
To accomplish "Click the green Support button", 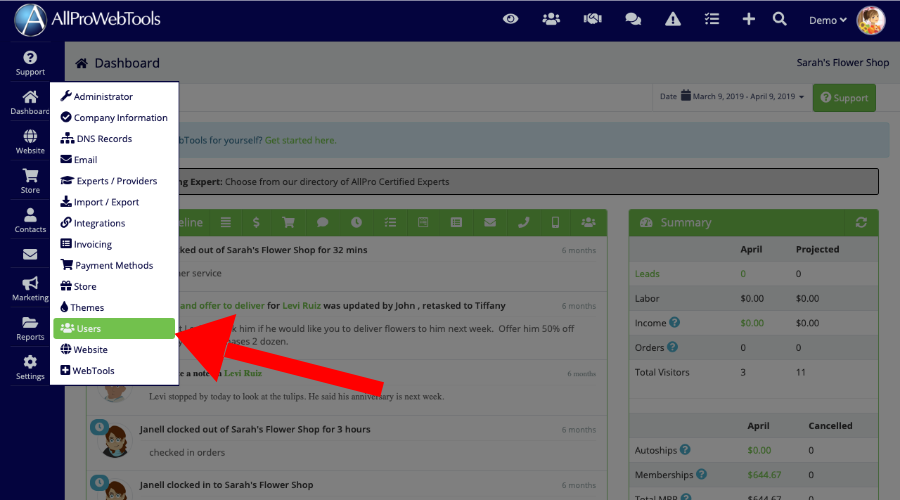I will click(844, 98).
